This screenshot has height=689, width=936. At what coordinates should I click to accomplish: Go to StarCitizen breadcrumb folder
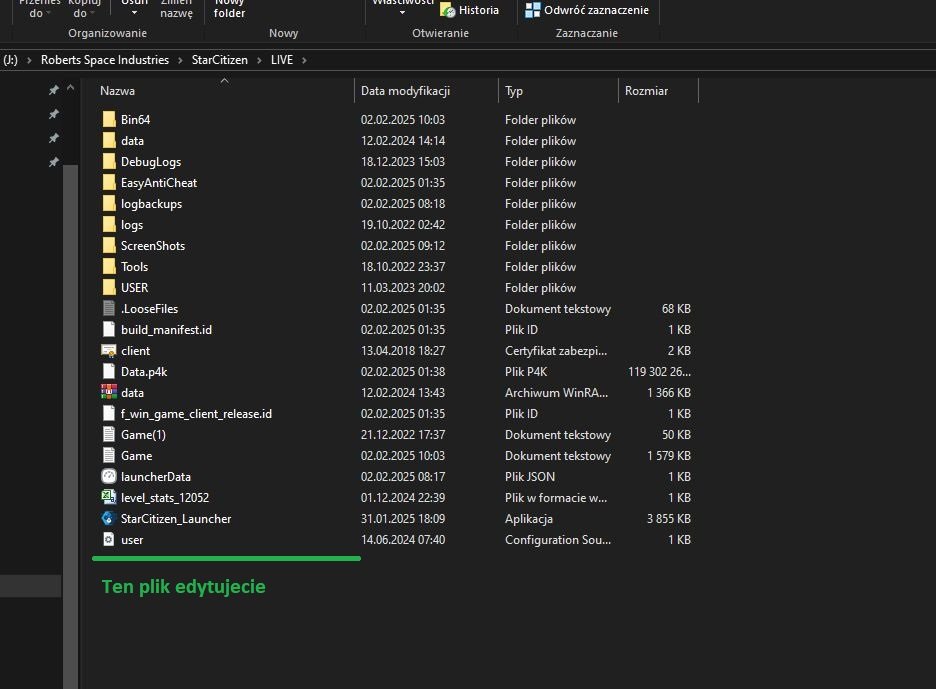(x=220, y=60)
